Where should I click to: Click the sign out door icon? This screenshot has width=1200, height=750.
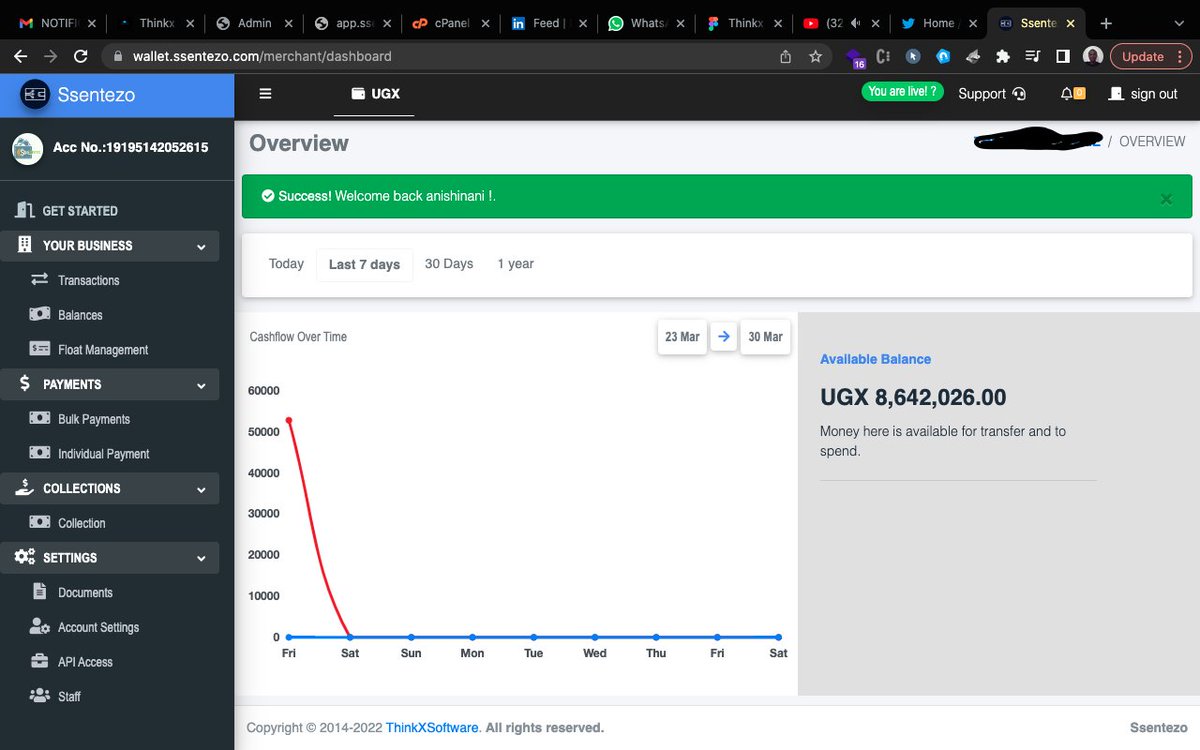(x=1116, y=93)
